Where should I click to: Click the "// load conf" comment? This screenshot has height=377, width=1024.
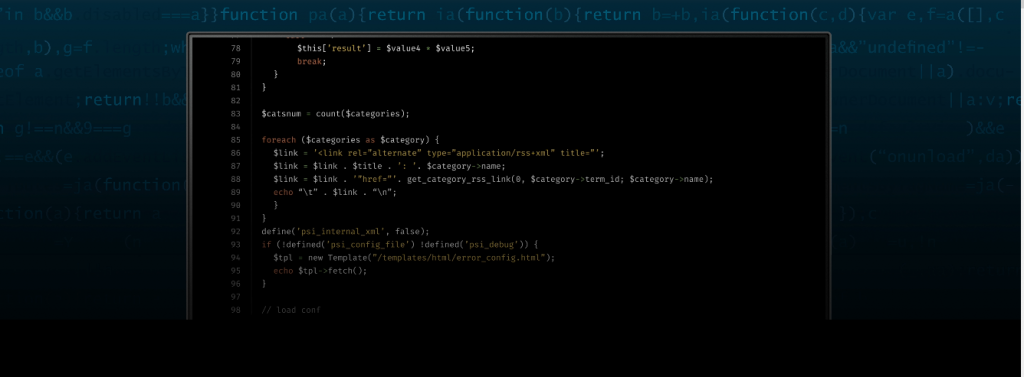(291, 310)
